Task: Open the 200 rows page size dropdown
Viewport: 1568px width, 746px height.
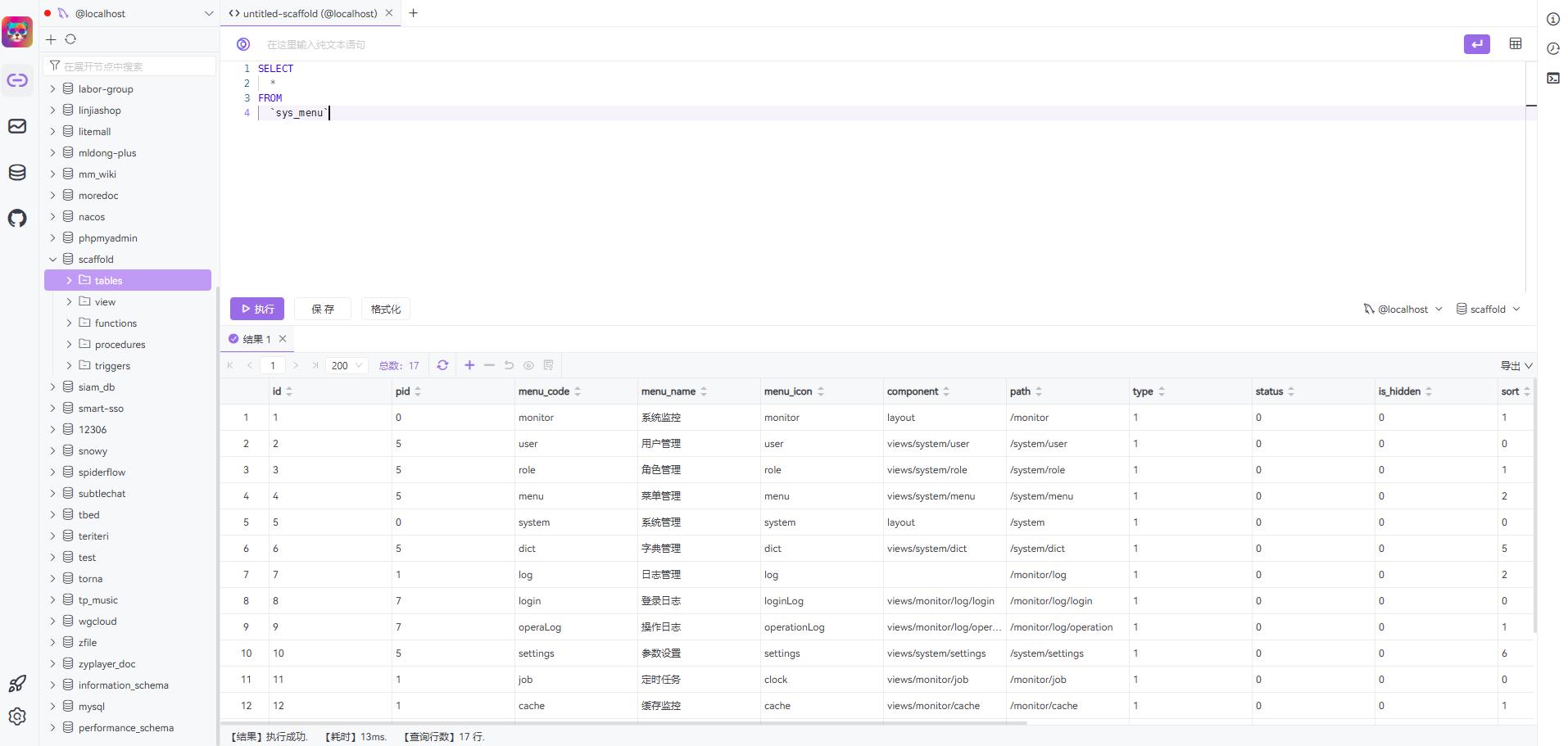Action: pyautogui.click(x=347, y=365)
